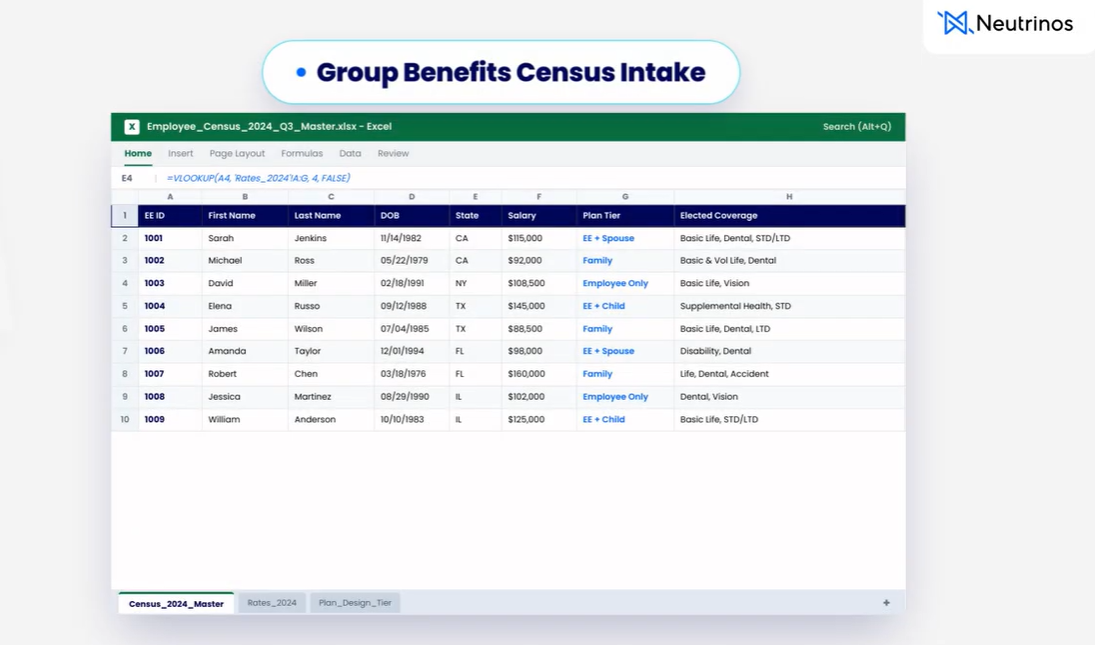Open the Formulas ribbon tab
The width and height of the screenshot is (1095, 645).
click(x=302, y=154)
